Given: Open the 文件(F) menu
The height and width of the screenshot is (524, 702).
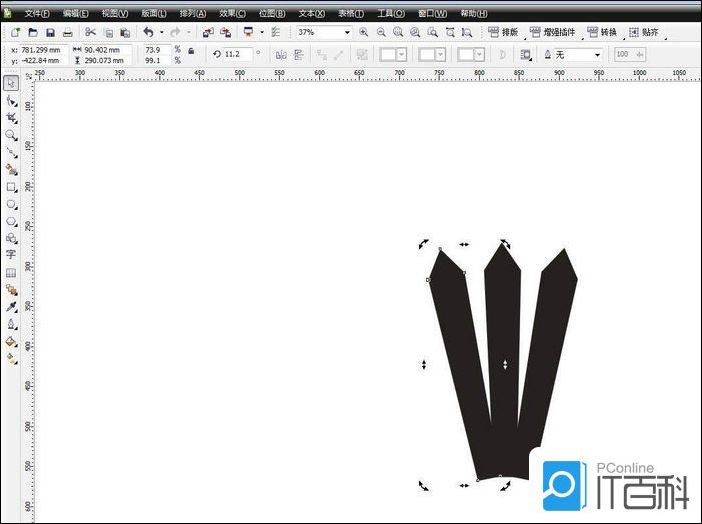Looking at the screenshot, I should tap(37, 14).
